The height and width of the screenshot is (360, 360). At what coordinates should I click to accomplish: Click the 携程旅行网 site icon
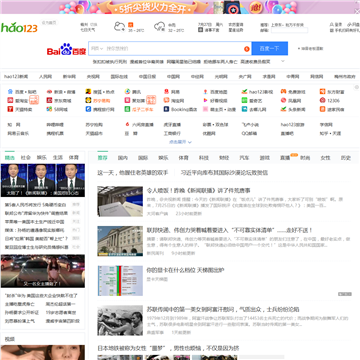[88, 109]
